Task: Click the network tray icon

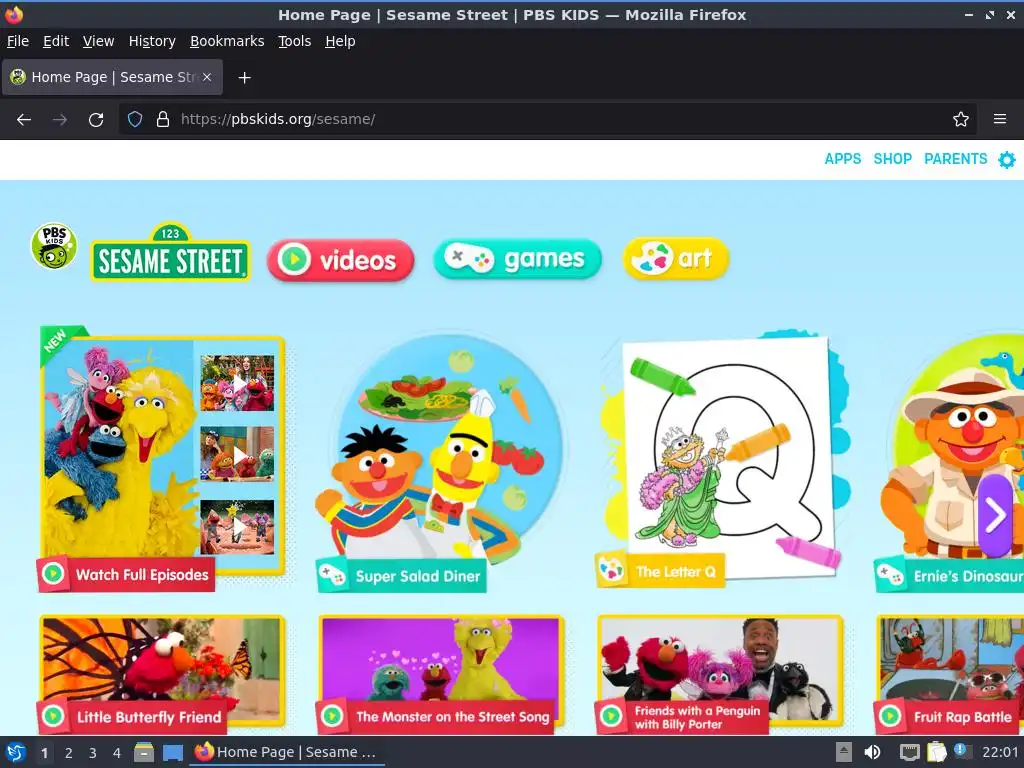Action: tap(909, 752)
